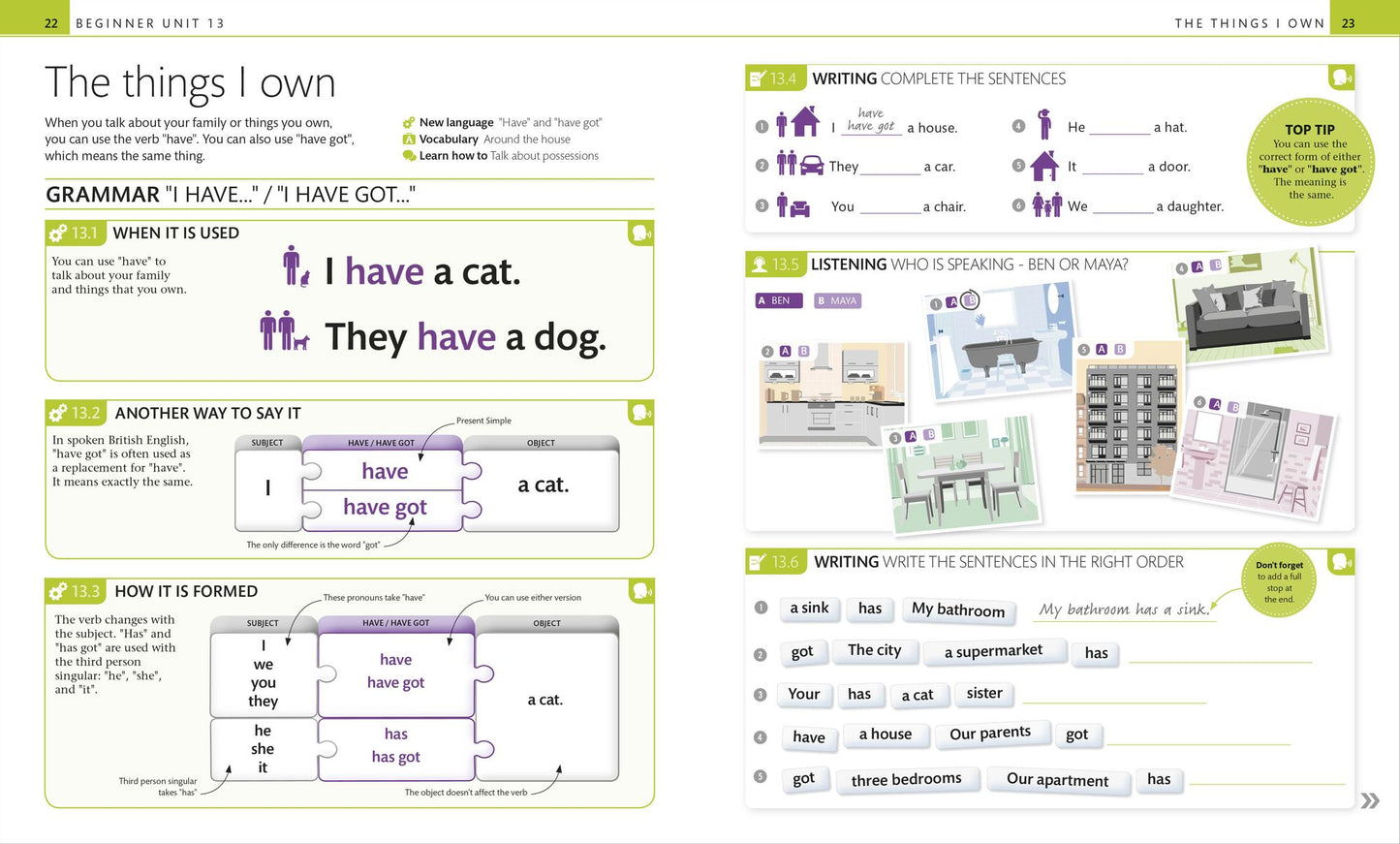The height and width of the screenshot is (844, 1400).
Task: Click the two-people-with-dog pictogram
Action: tap(284, 331)
